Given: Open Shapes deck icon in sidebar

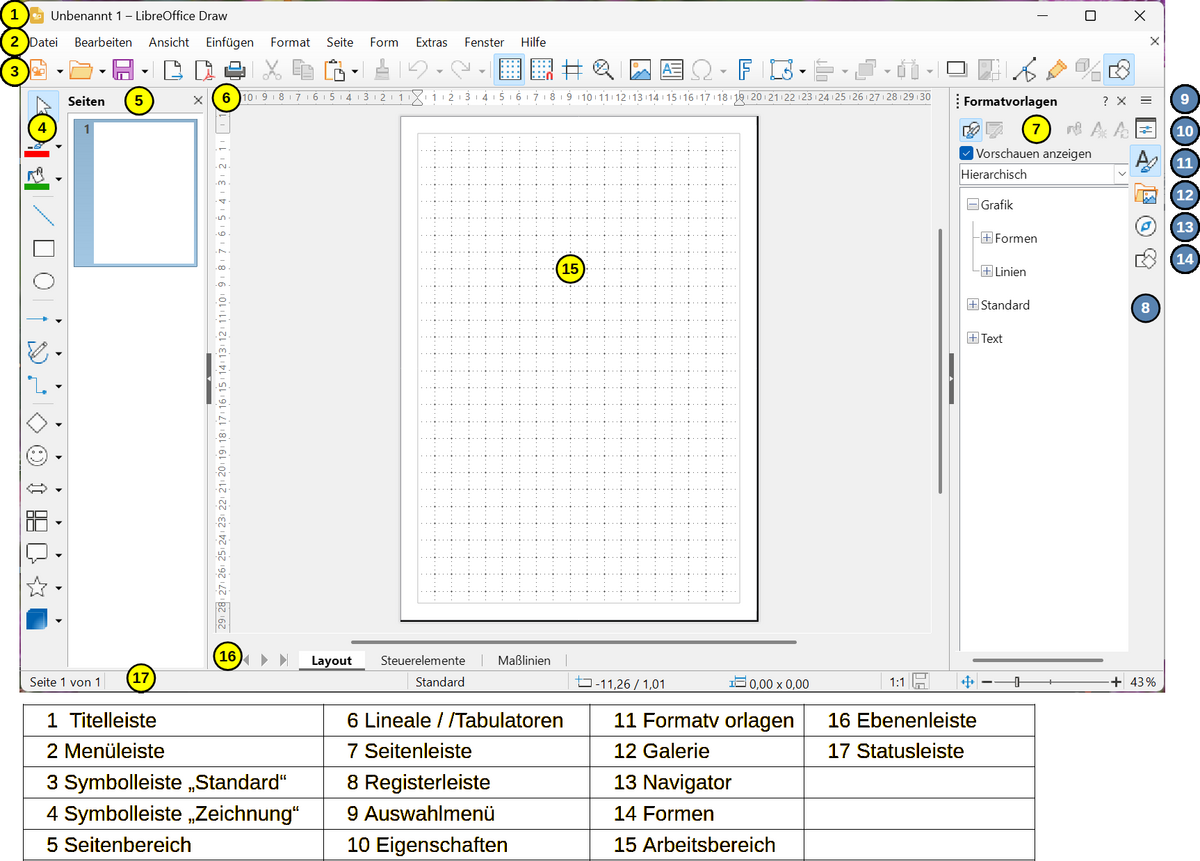Looking at the screenshot, I should click(x=1146, y=260).
